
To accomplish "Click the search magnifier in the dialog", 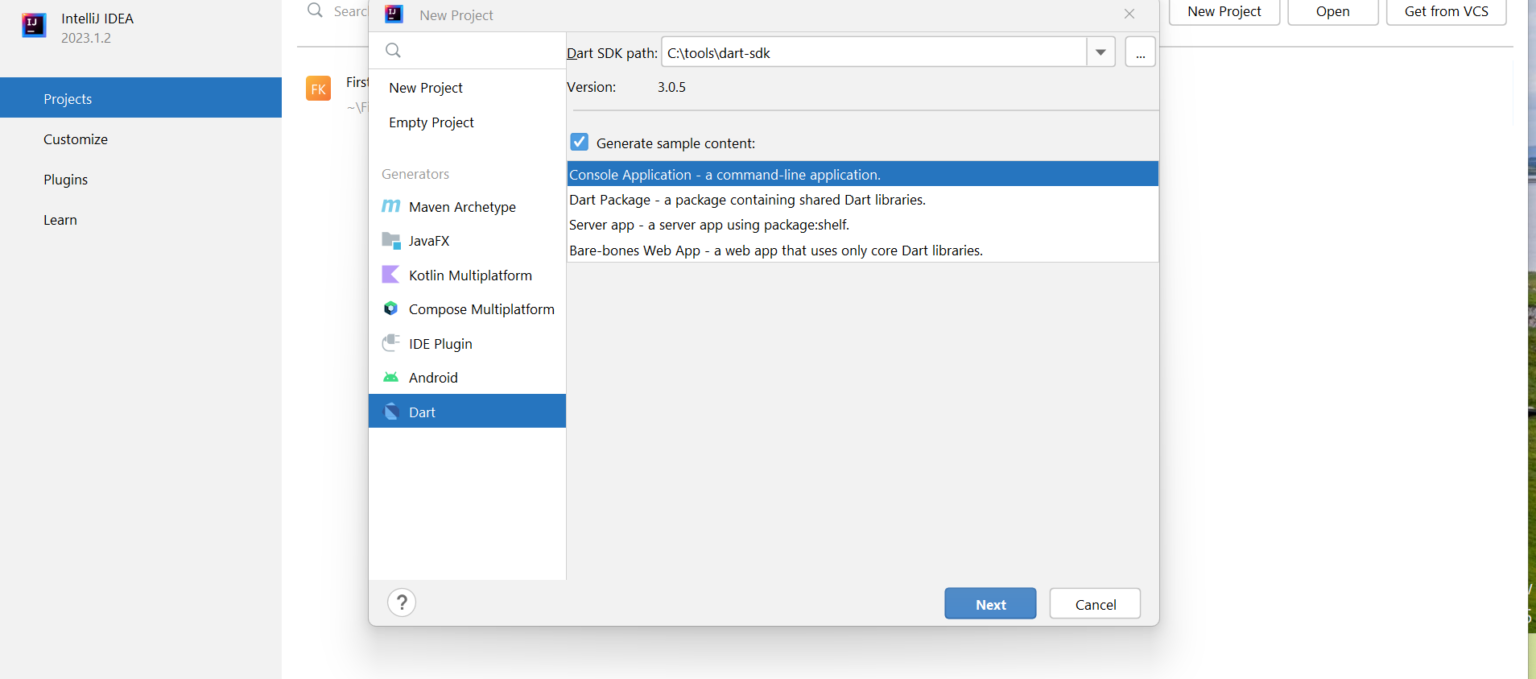I will point(392,49).
